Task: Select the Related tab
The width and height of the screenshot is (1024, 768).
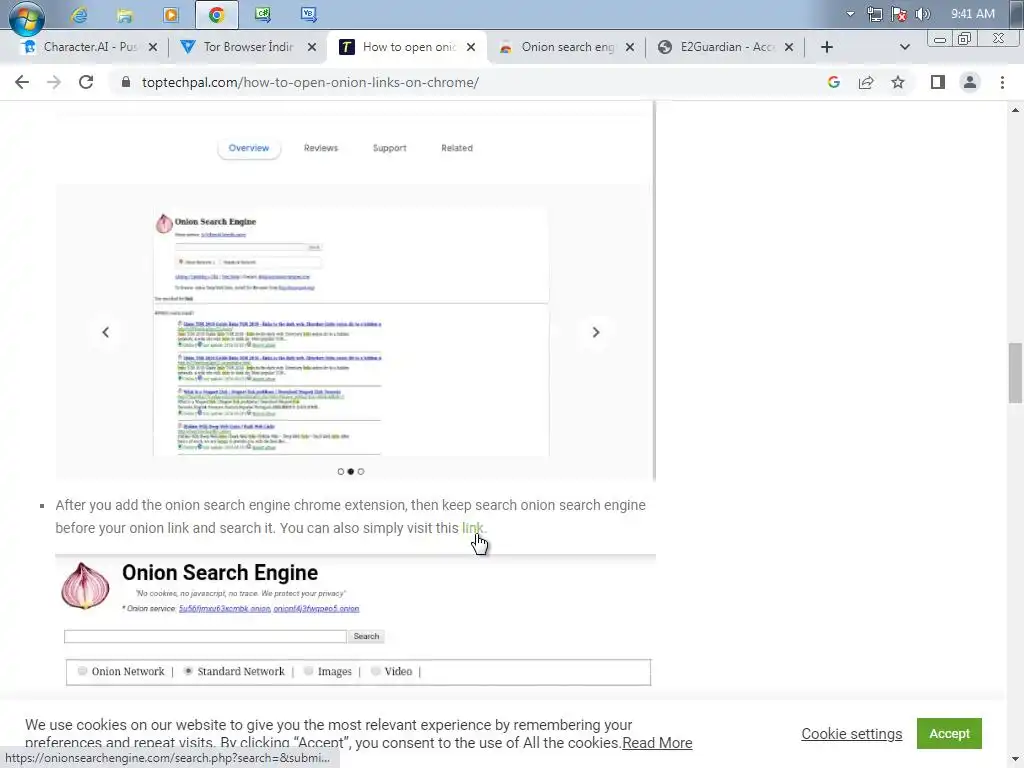Action: point(456,148)
